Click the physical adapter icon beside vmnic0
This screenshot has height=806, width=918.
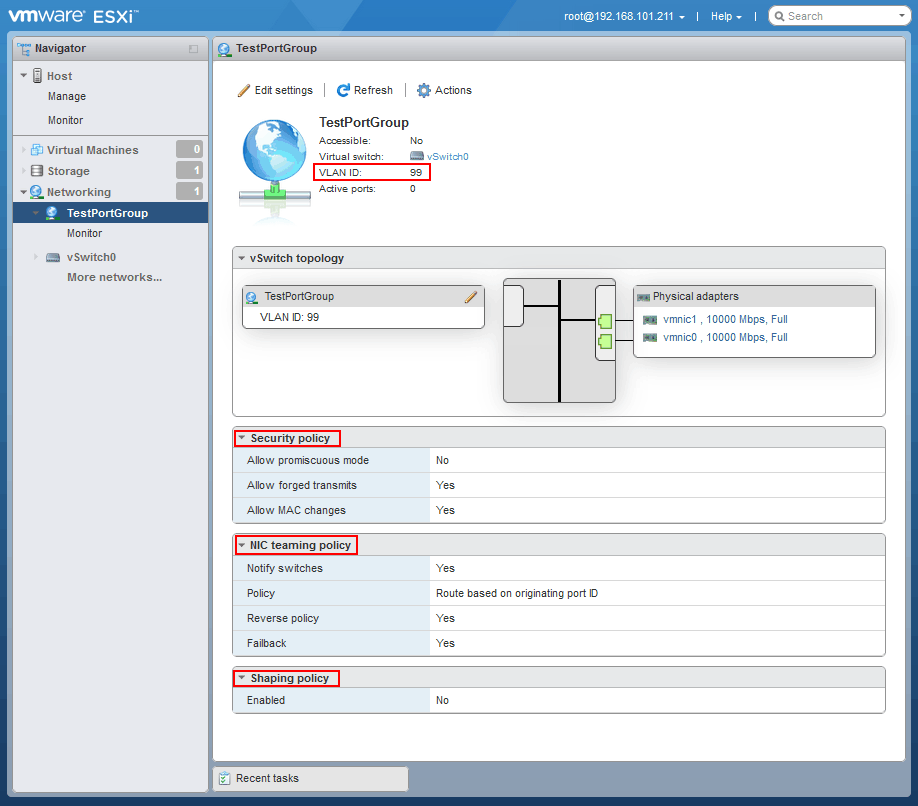click(x=649, y=337)
